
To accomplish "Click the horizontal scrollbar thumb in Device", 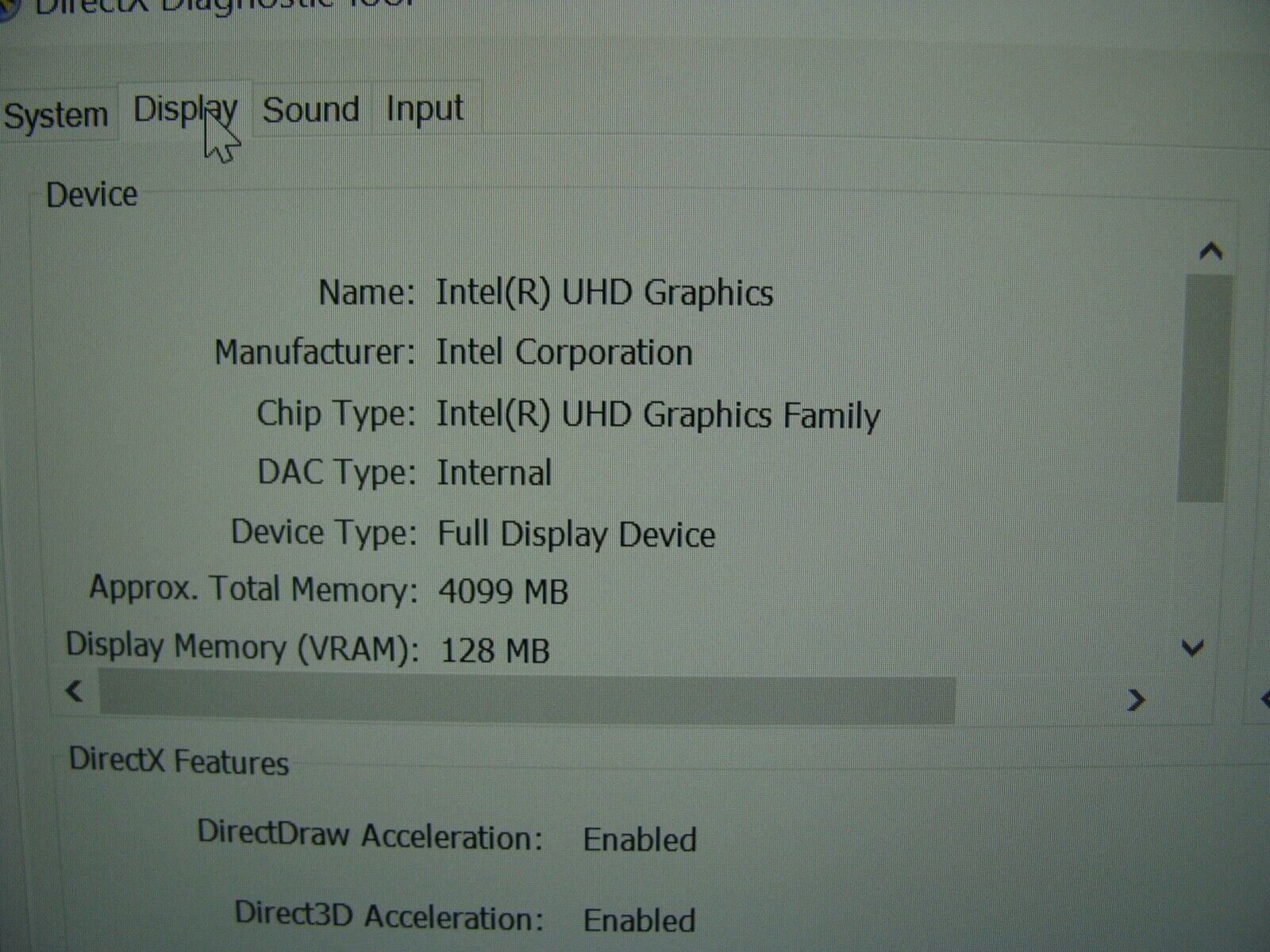I will 527,698.
